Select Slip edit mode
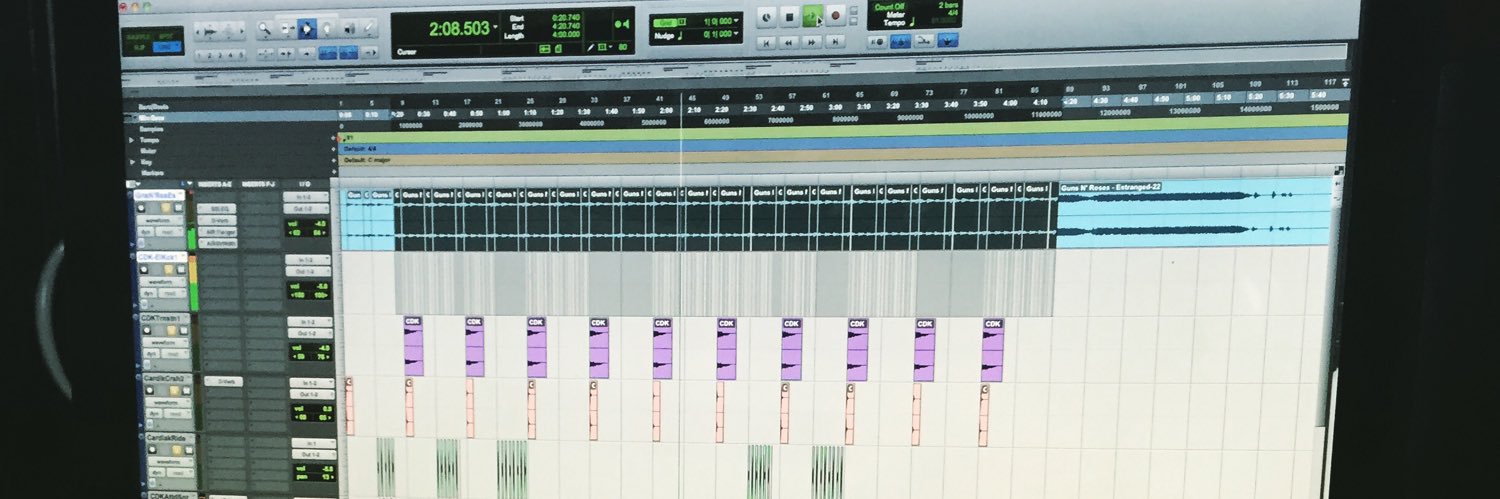This screenshot has height=499, width=1500. (139, 47)
